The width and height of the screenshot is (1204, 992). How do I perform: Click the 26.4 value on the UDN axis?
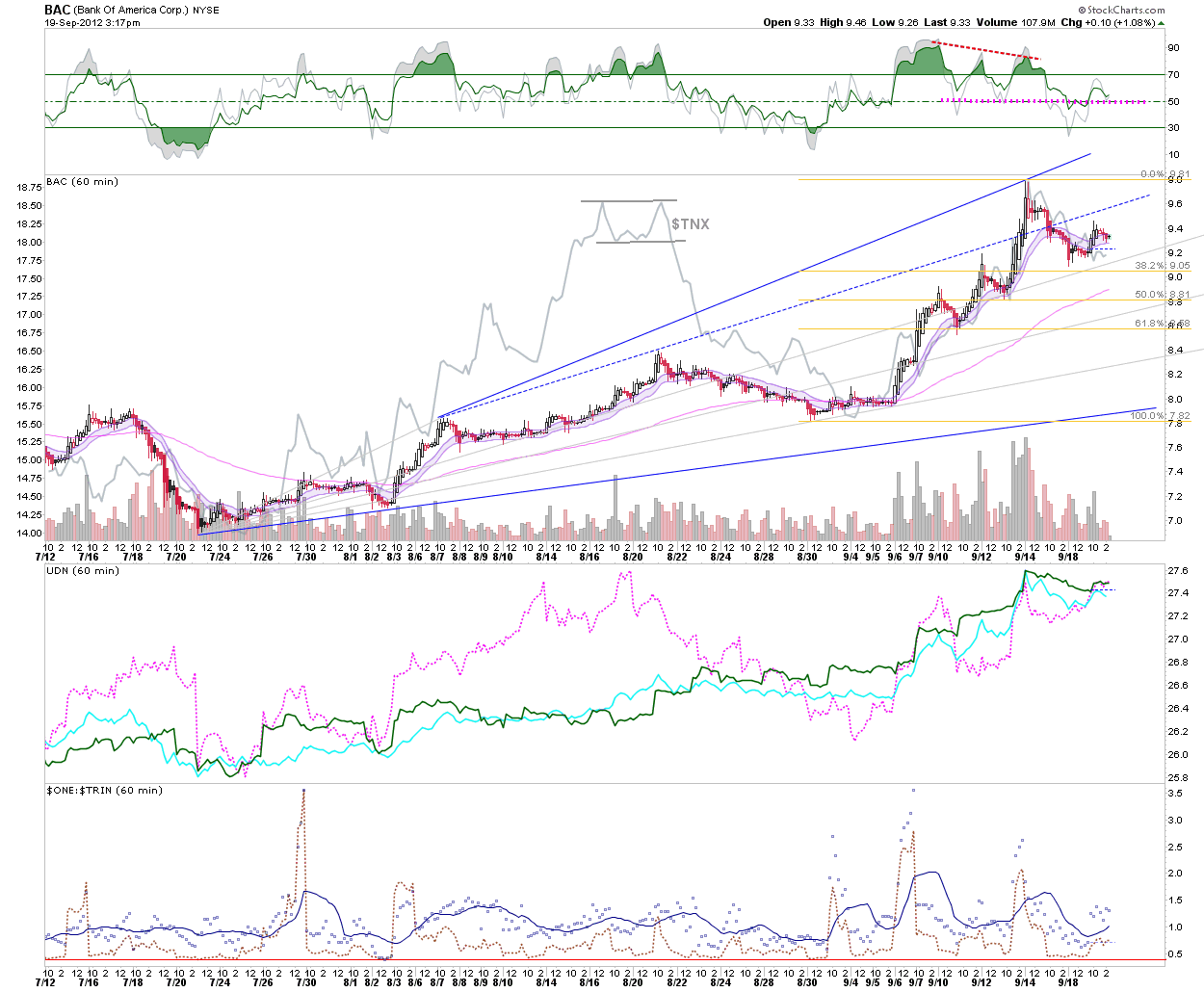tap(1177, 709)
